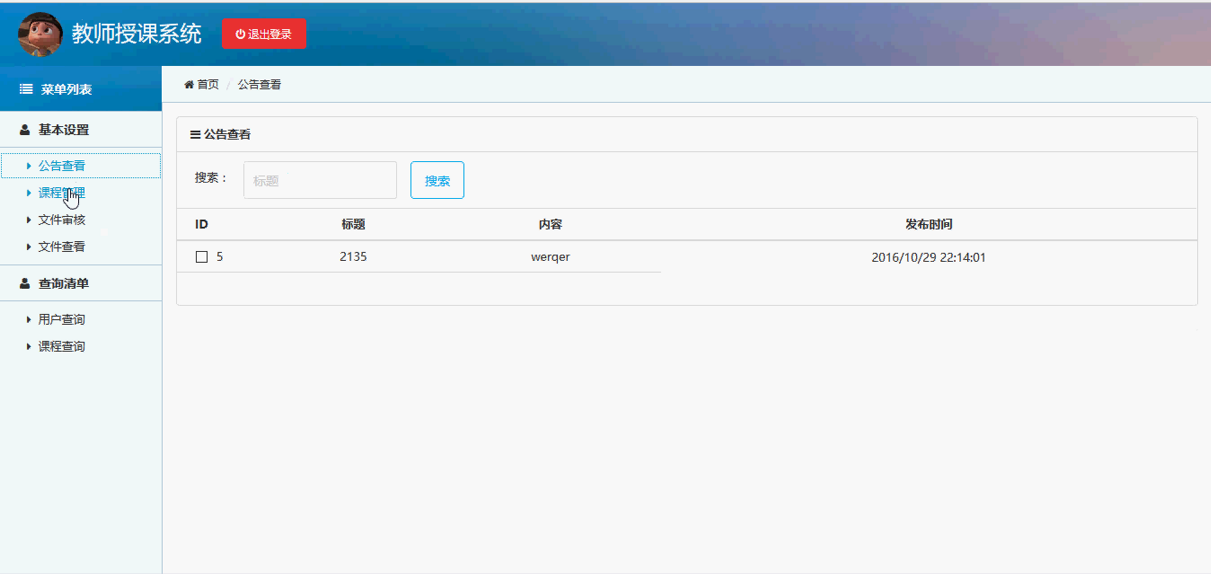The height and width of the screenshot is (574, 1211).
Task: Open 用户查询 in the sidebar
Action: point(62,320)
